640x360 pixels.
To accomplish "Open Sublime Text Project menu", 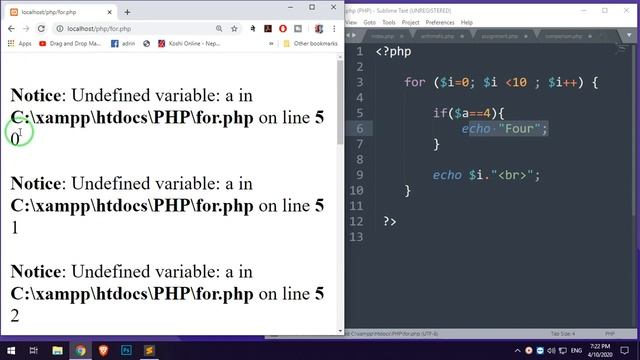I will click(410, 22).
